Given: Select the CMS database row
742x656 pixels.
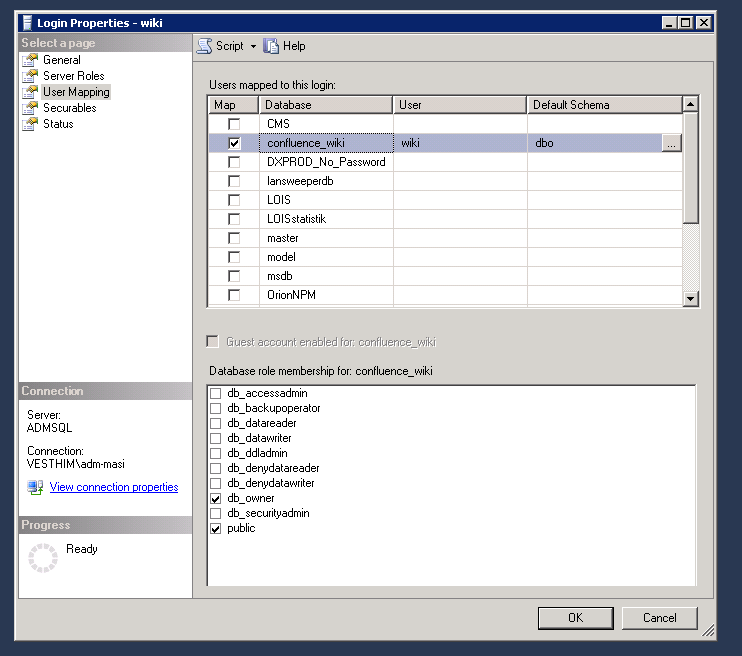Looking at the screenshot, I should (445, 124).
